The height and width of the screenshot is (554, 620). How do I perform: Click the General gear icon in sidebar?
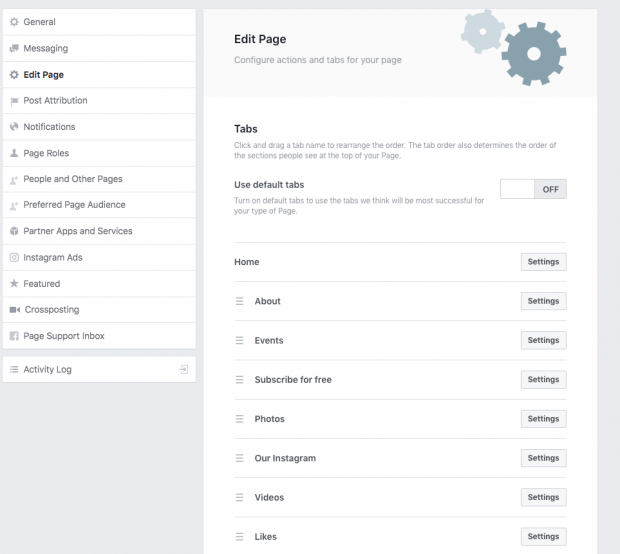[x=14, y=22]
